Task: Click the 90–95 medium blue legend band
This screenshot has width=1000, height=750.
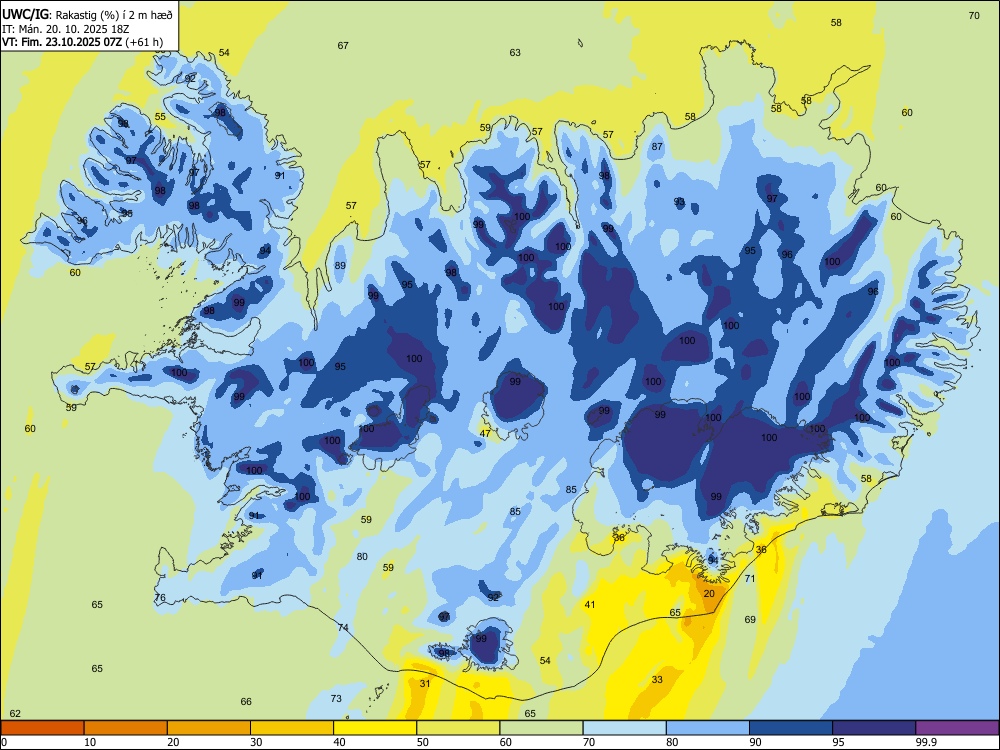Action: 791,728
